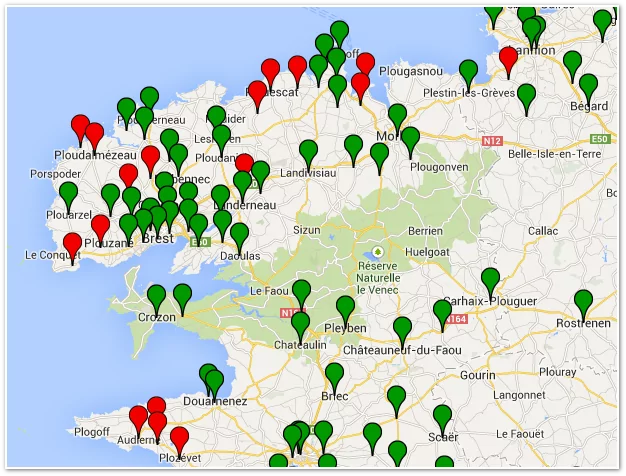This screenshot has height=476, width=626.
Task: Click the Plouray town label
Action: click(557, 373)
